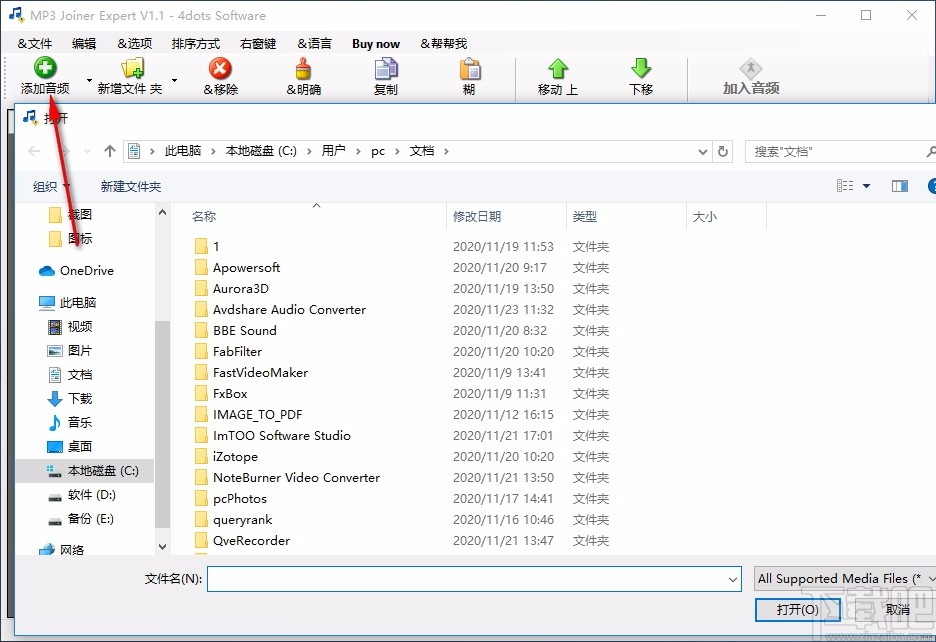Click the 打开(O) button
Screen dimensions: 936x642
[798, 609]
